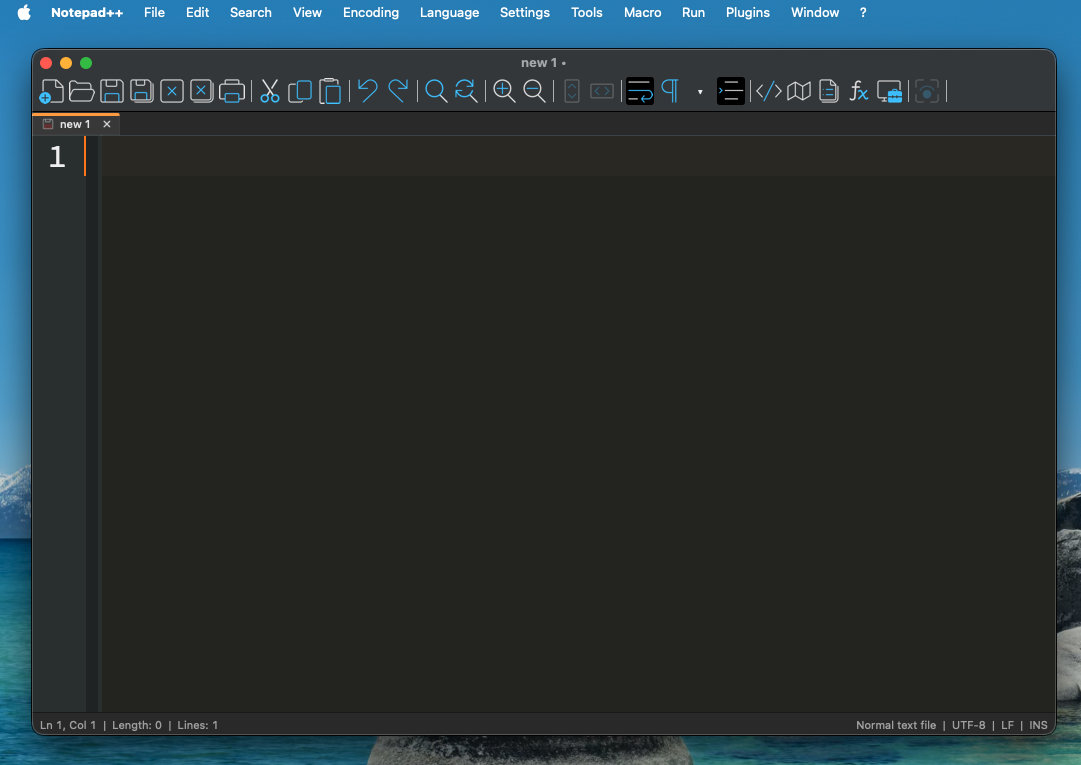The width and height of the screenshot is (1081, 765).
Task: Print the document via printer icon
Action: (232, 91)
